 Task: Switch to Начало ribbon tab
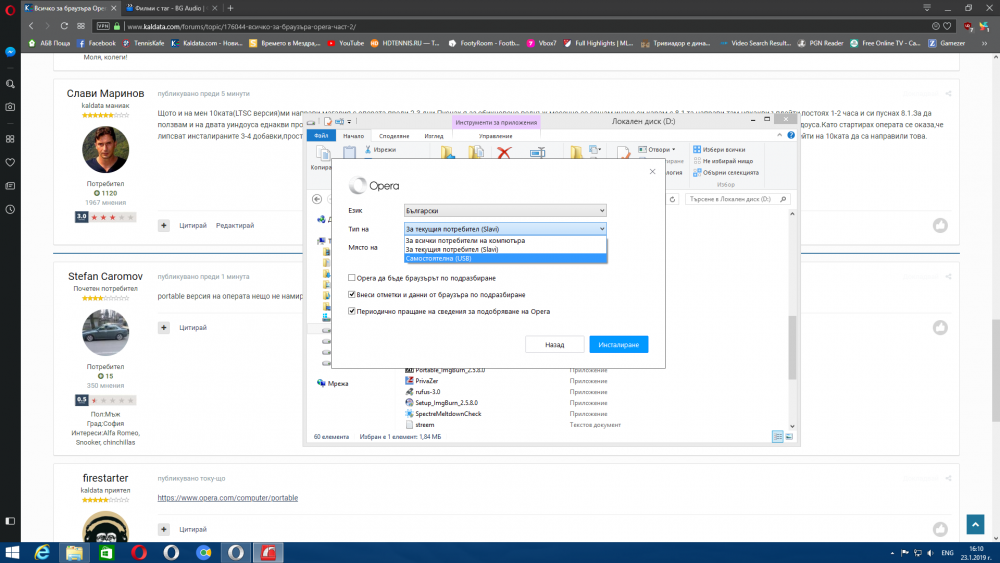[x=353, y=136]
